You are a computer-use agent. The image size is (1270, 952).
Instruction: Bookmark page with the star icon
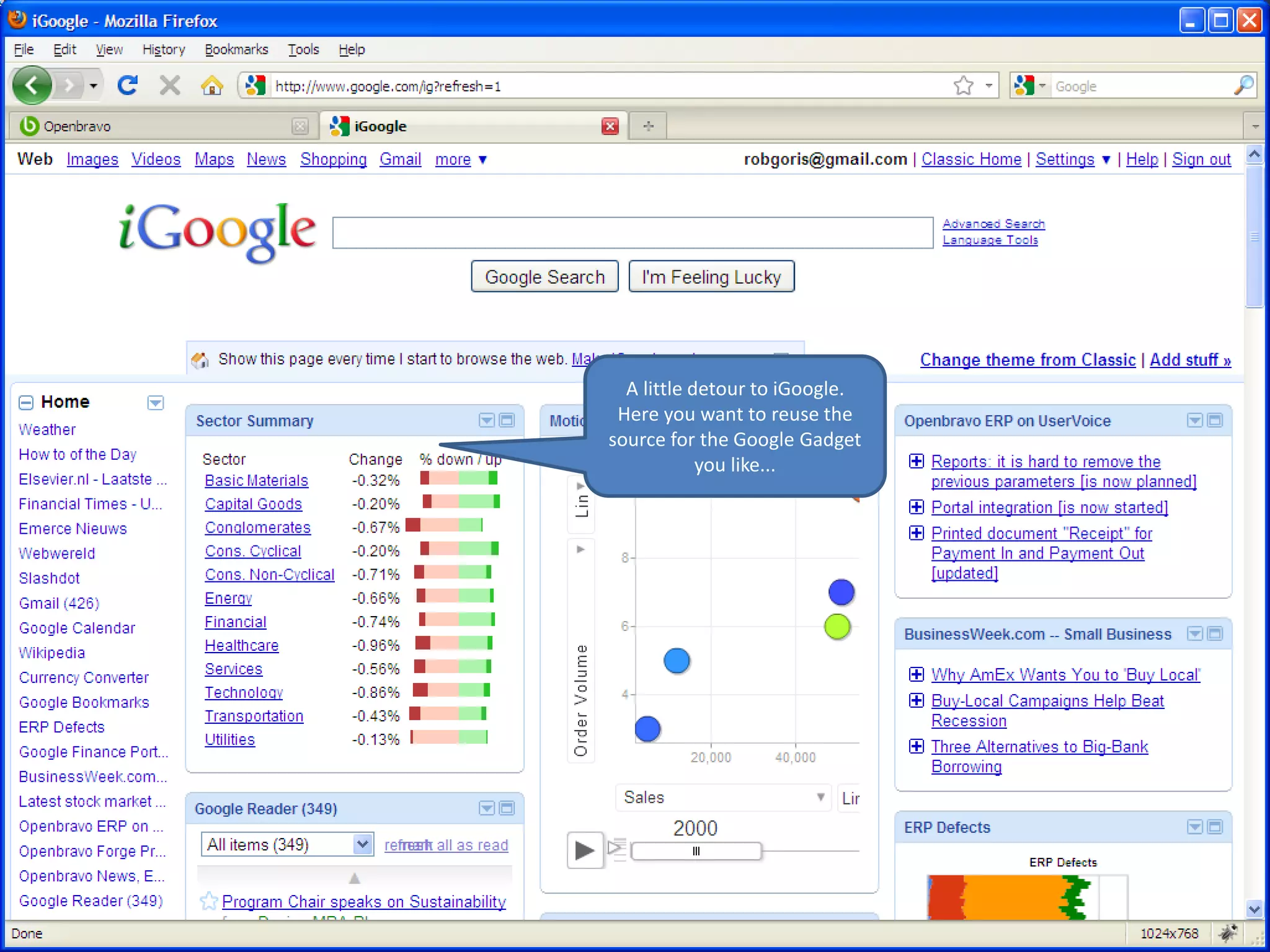click(963, 86)
